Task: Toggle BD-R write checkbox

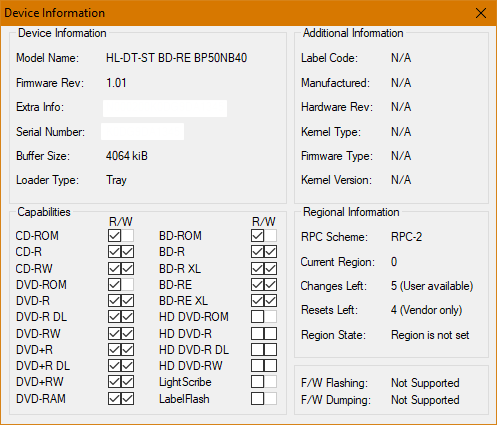Action: point(271,252)
